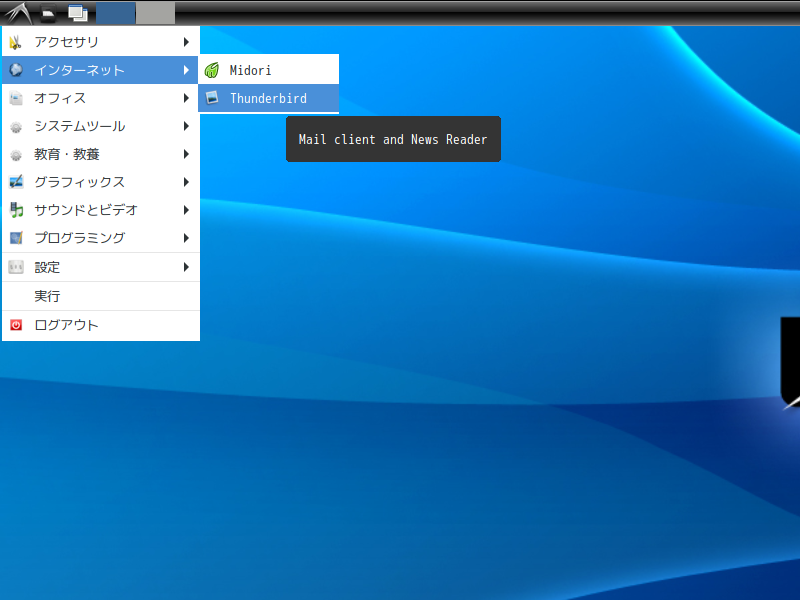
Task: Launch file manager from the panel
Action: pos(48,13)
